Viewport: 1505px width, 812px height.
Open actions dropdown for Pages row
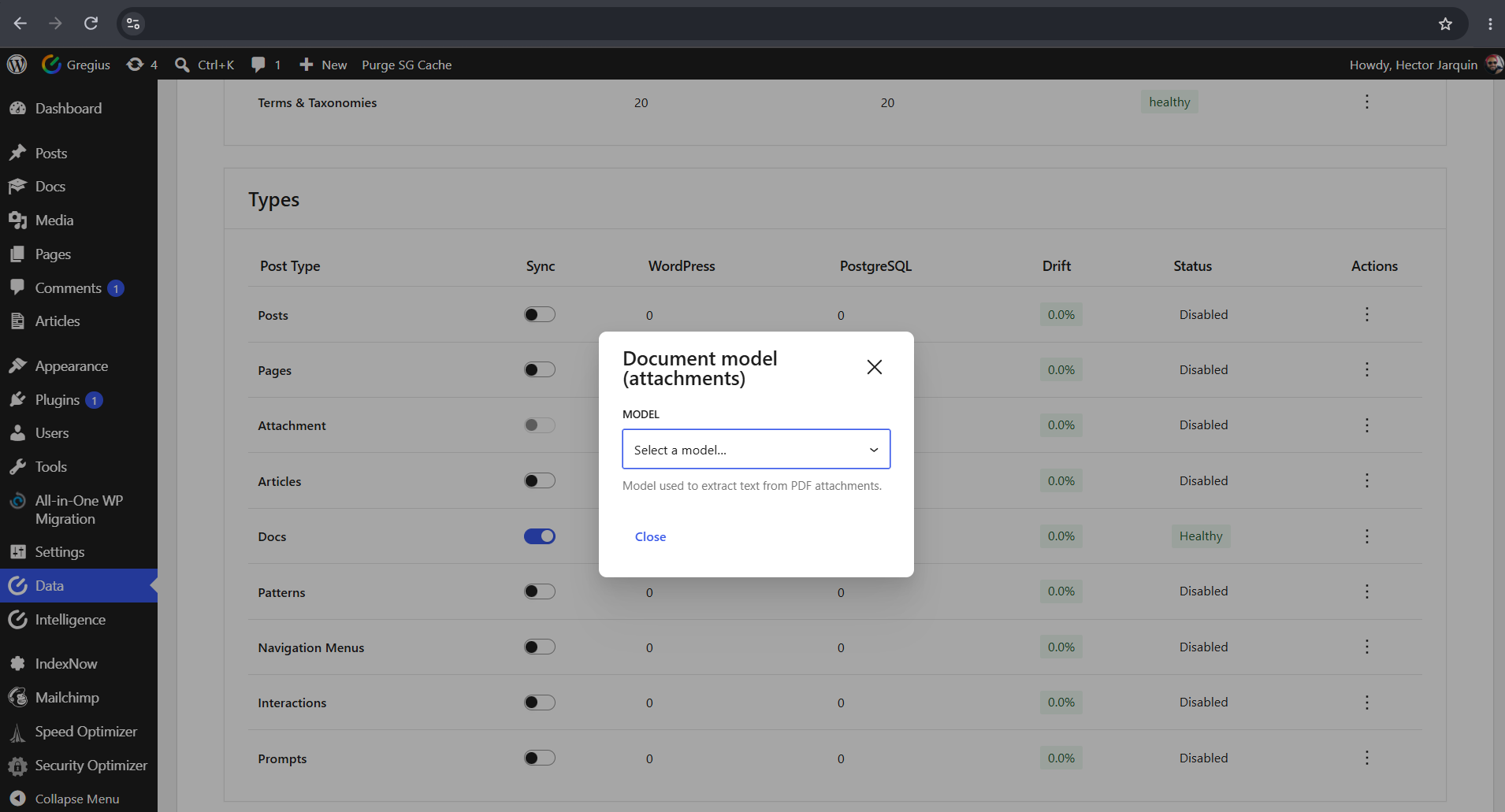coord(1367,369)
